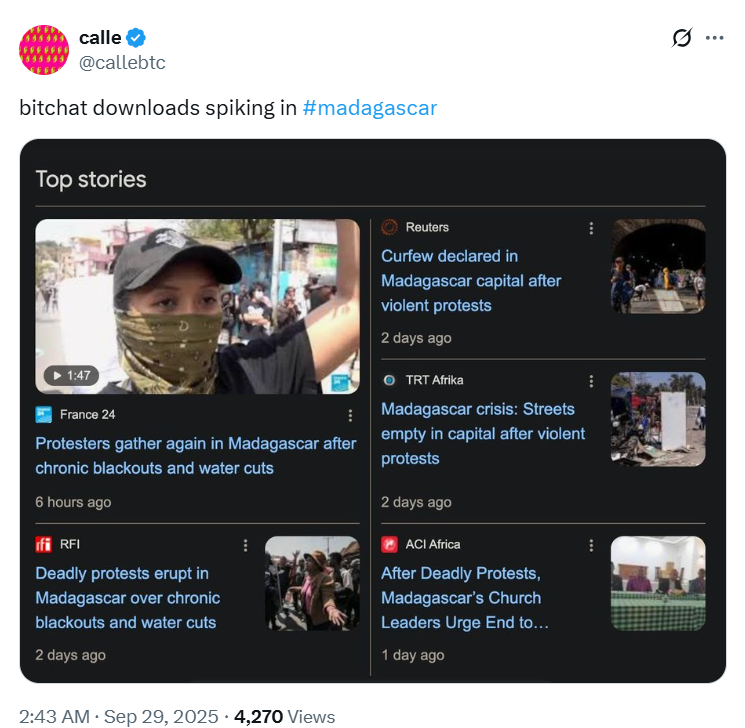Click the Reuters story thumbnail image
The height and width of the screenshot is (728, 745).
click(x=658, y=266)
